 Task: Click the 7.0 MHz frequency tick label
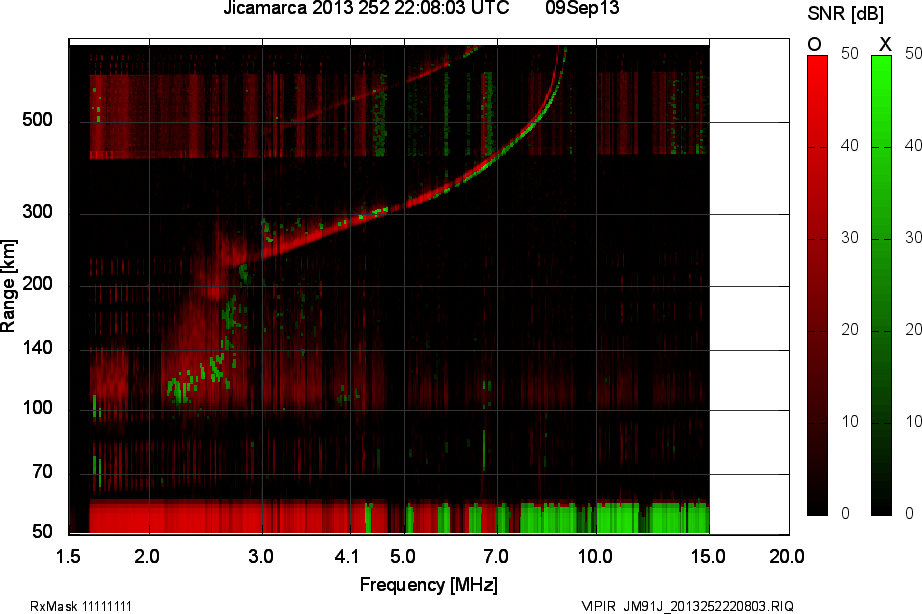coord(496,556)
